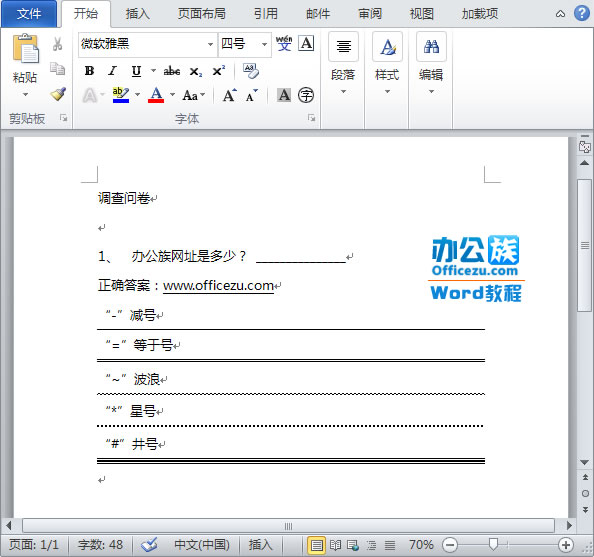Open the Clipboard pane launcher

pos(63,118)
